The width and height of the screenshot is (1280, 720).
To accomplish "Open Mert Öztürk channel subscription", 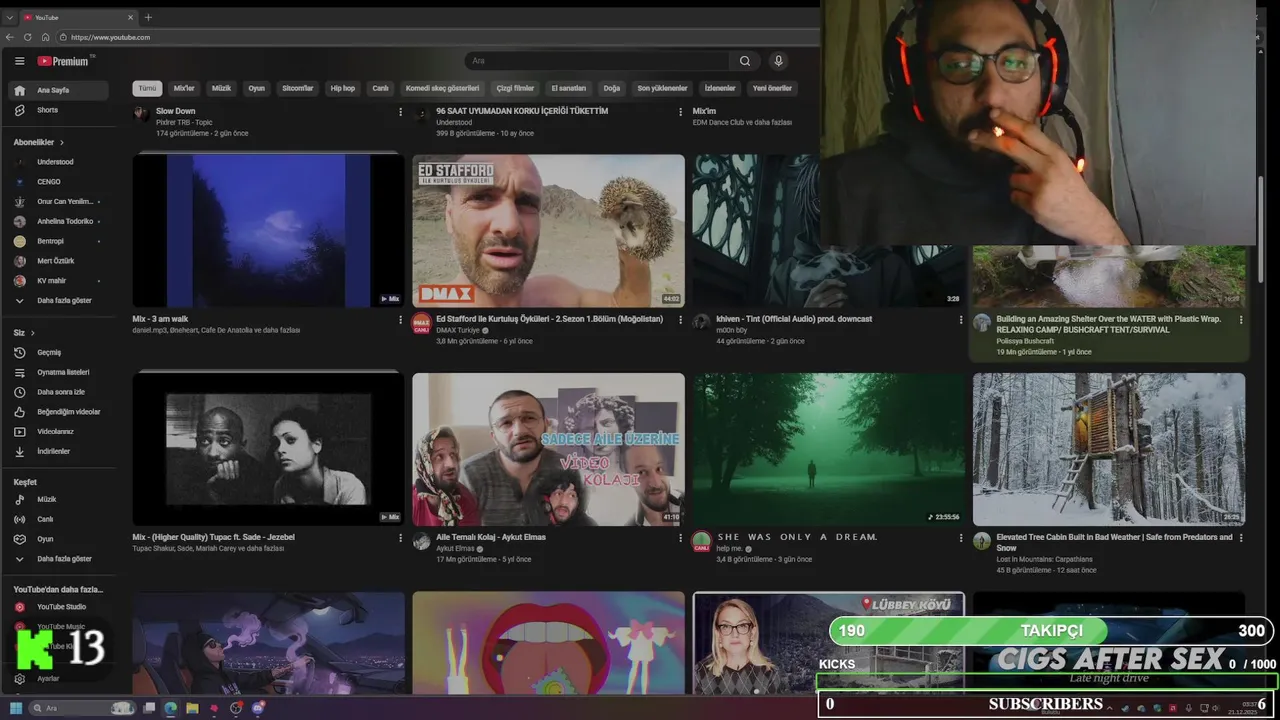I will pos(56,261).
